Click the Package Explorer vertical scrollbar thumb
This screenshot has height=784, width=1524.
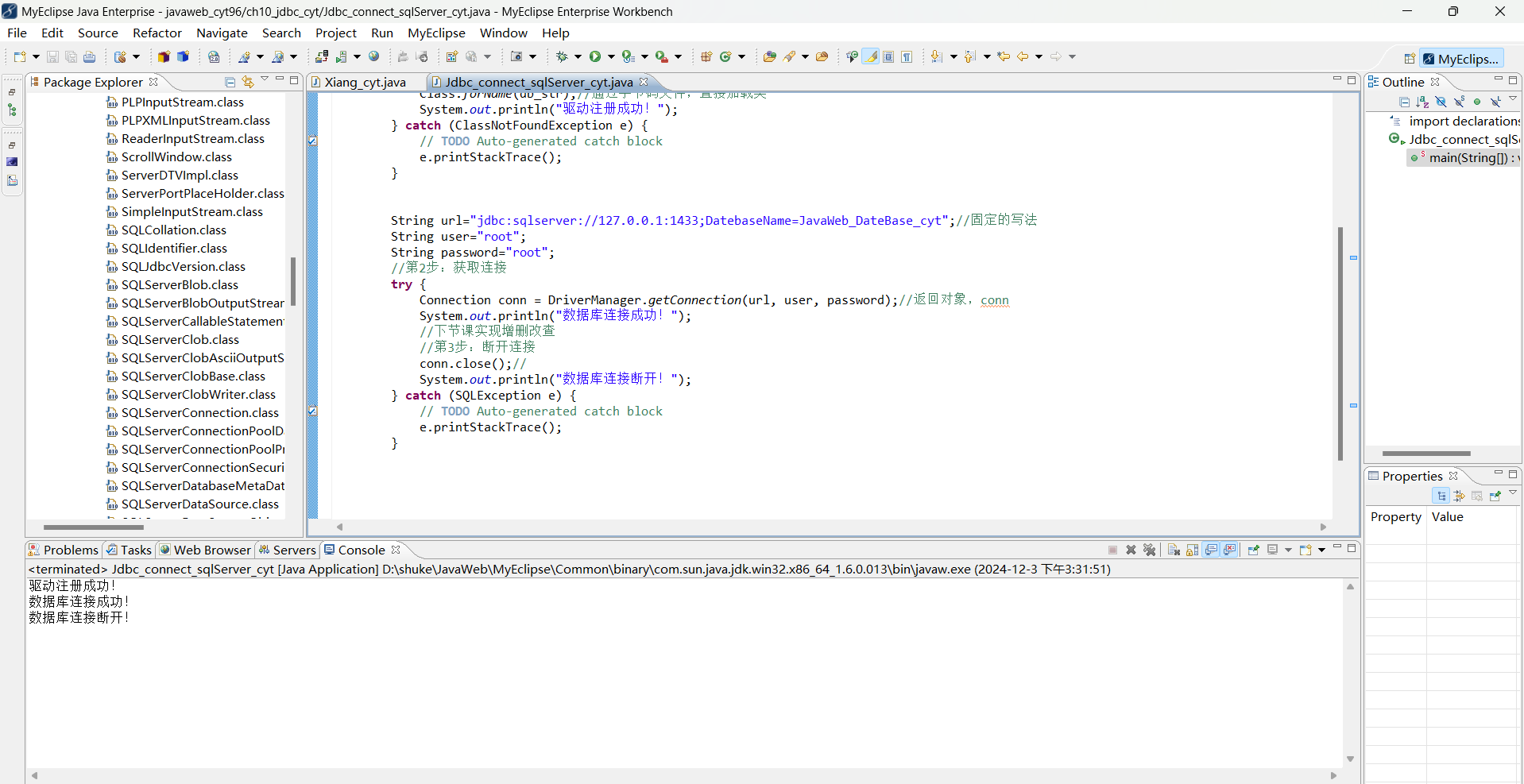293,281
